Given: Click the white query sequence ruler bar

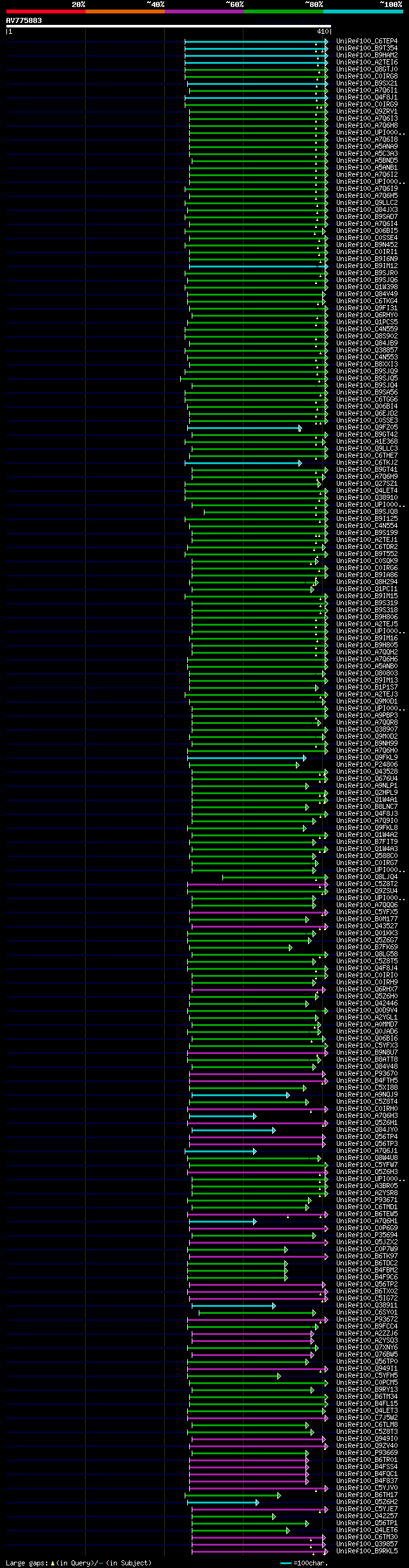Looking at the screenshot, I should click(x=168, y=26).
